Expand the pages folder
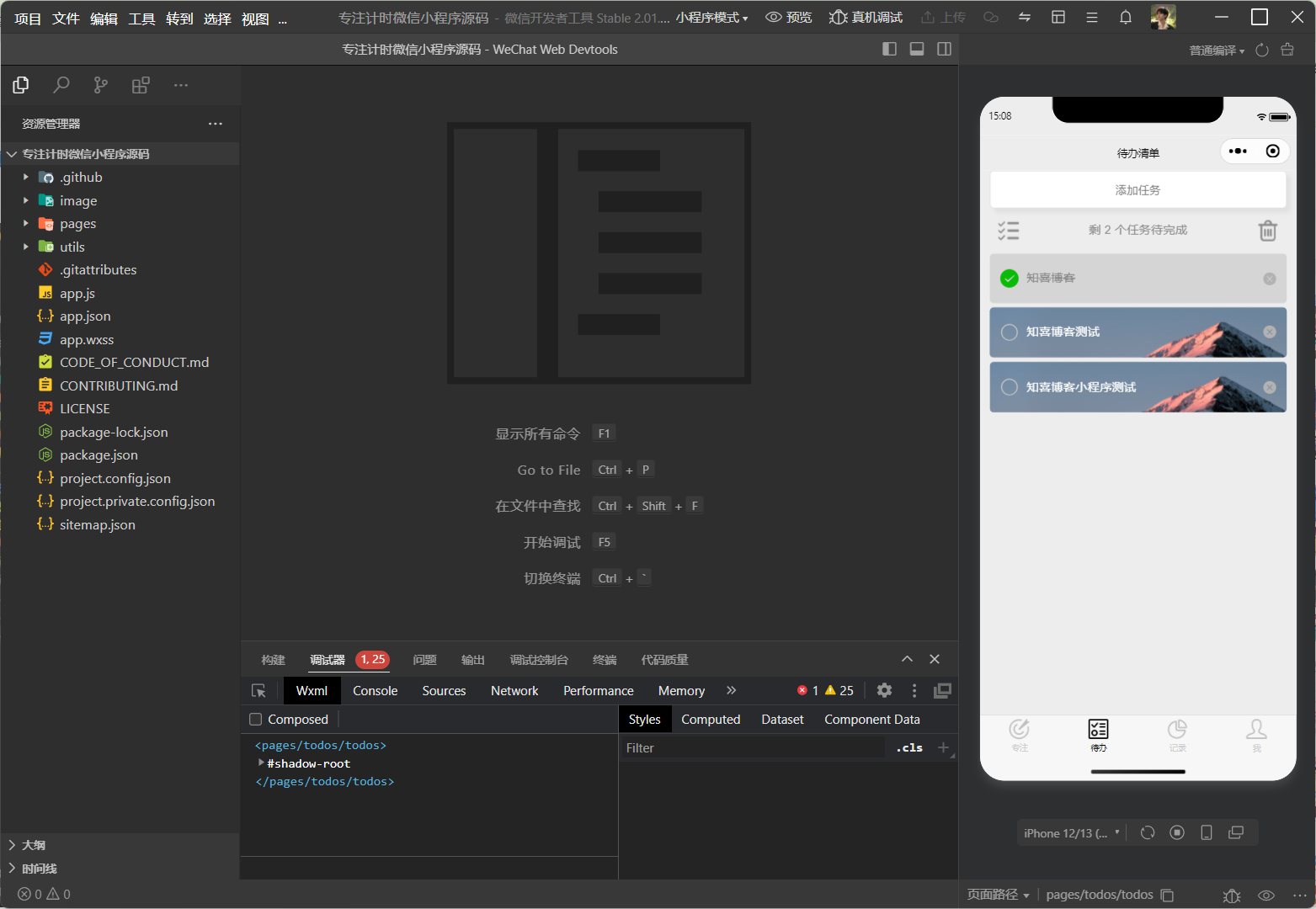Image resolution: width=1316 pixels, height=909 pixels. (x=77, y=224)
